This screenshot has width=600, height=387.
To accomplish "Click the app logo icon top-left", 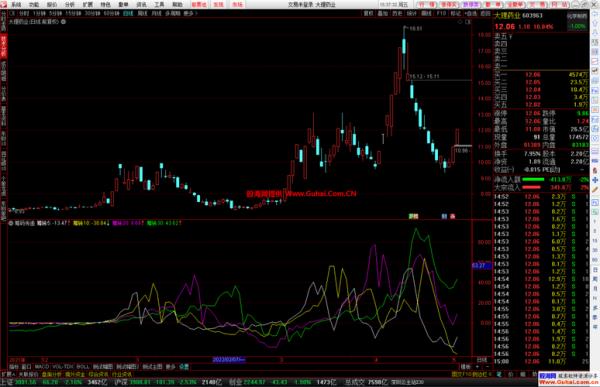I will coord(4,4).
